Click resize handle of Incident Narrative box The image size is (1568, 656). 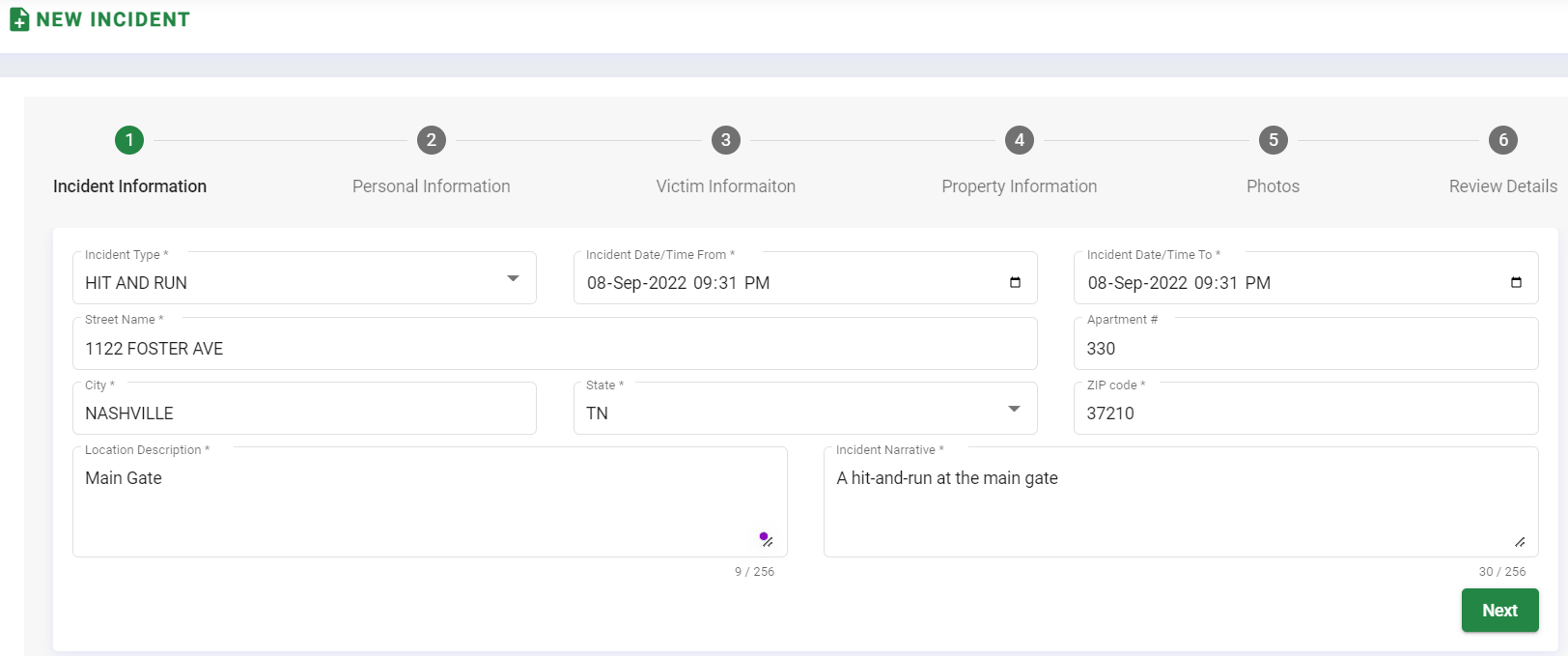(x=1520, y=542)
